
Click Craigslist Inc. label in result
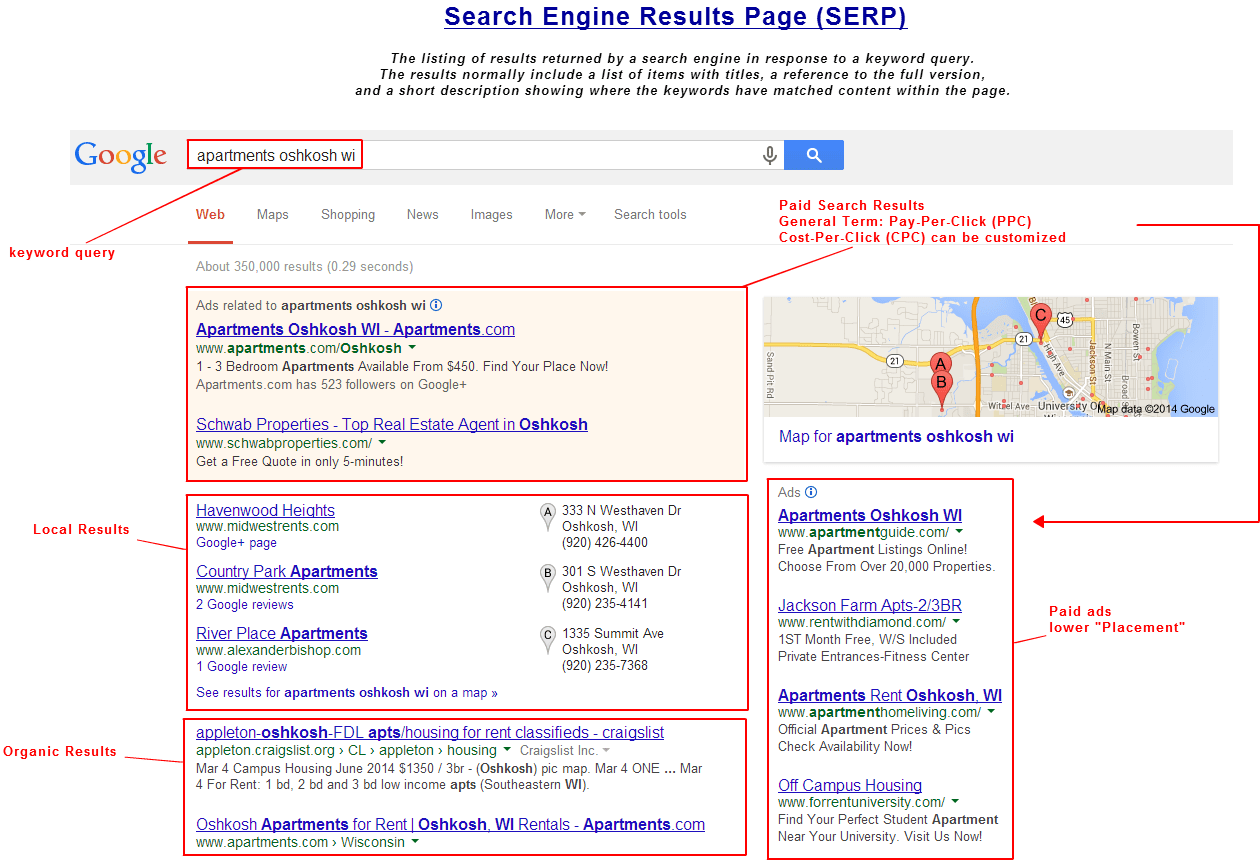(559, 750)
